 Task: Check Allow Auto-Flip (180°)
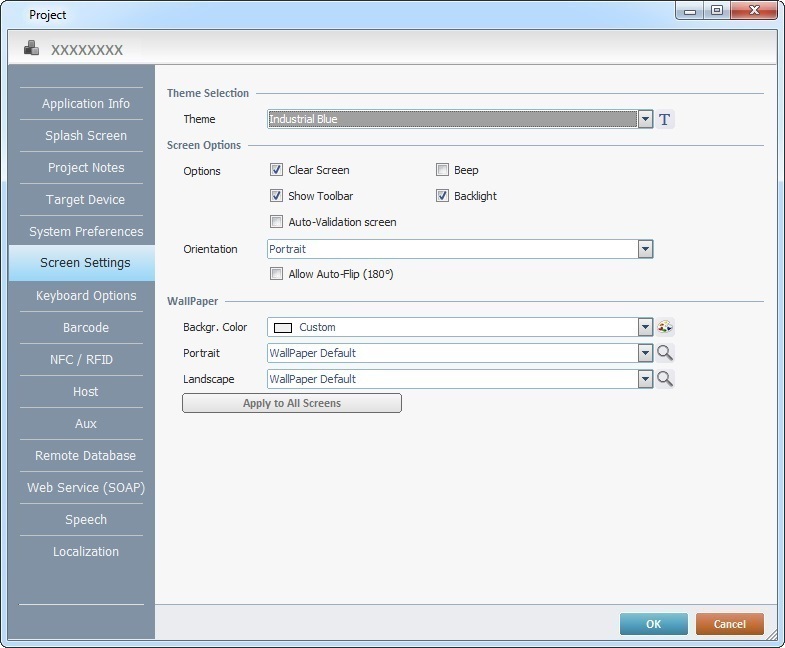(276, 274)
